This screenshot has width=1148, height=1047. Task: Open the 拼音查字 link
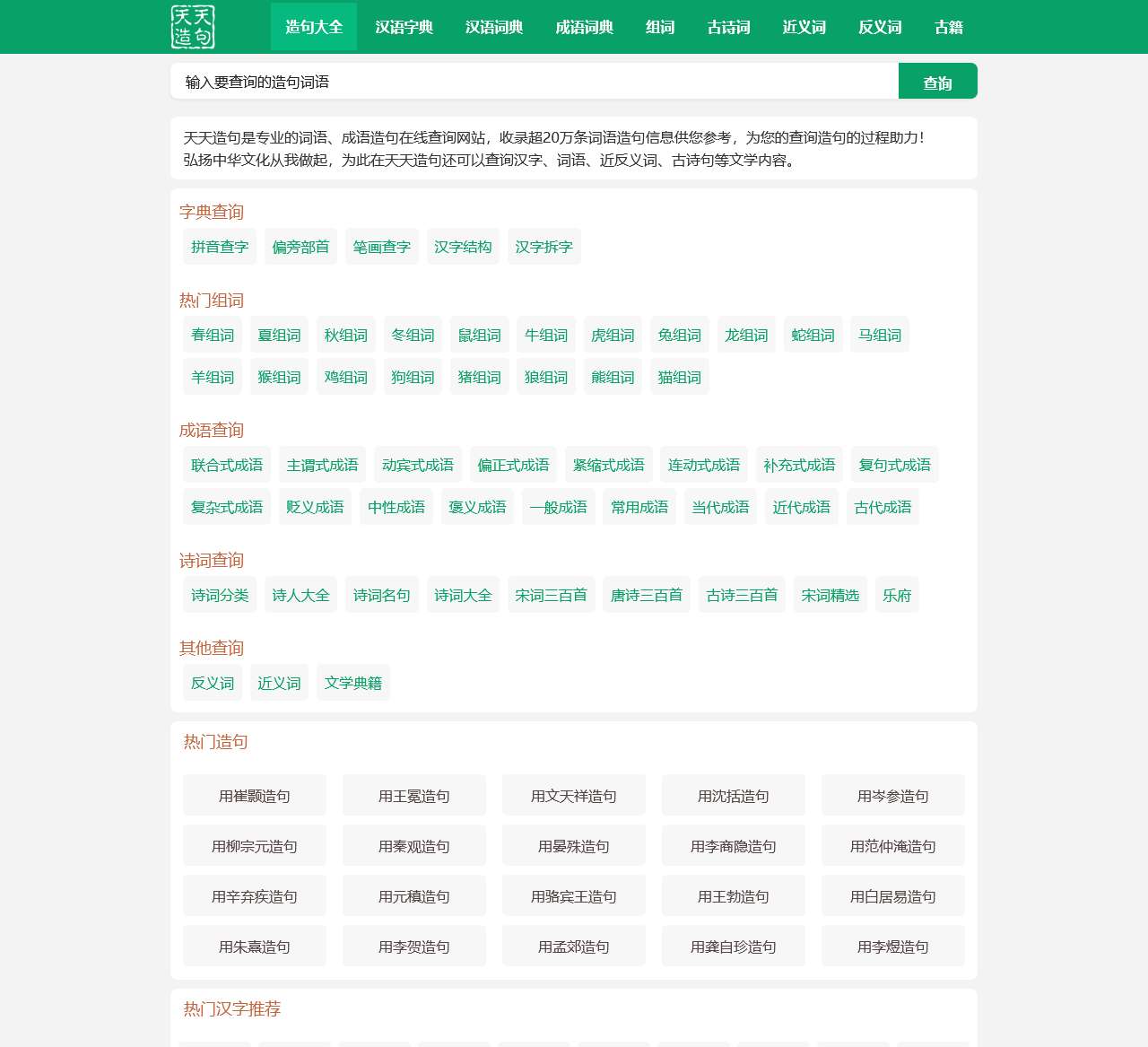[x=220, y=247]
